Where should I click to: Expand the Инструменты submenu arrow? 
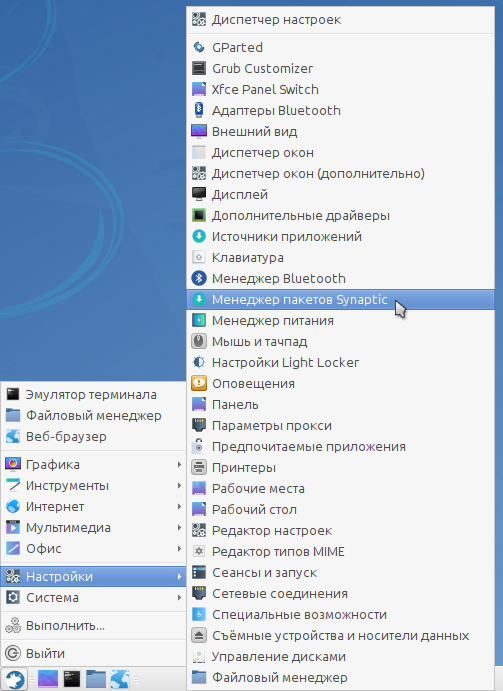(x=179, y=486)
